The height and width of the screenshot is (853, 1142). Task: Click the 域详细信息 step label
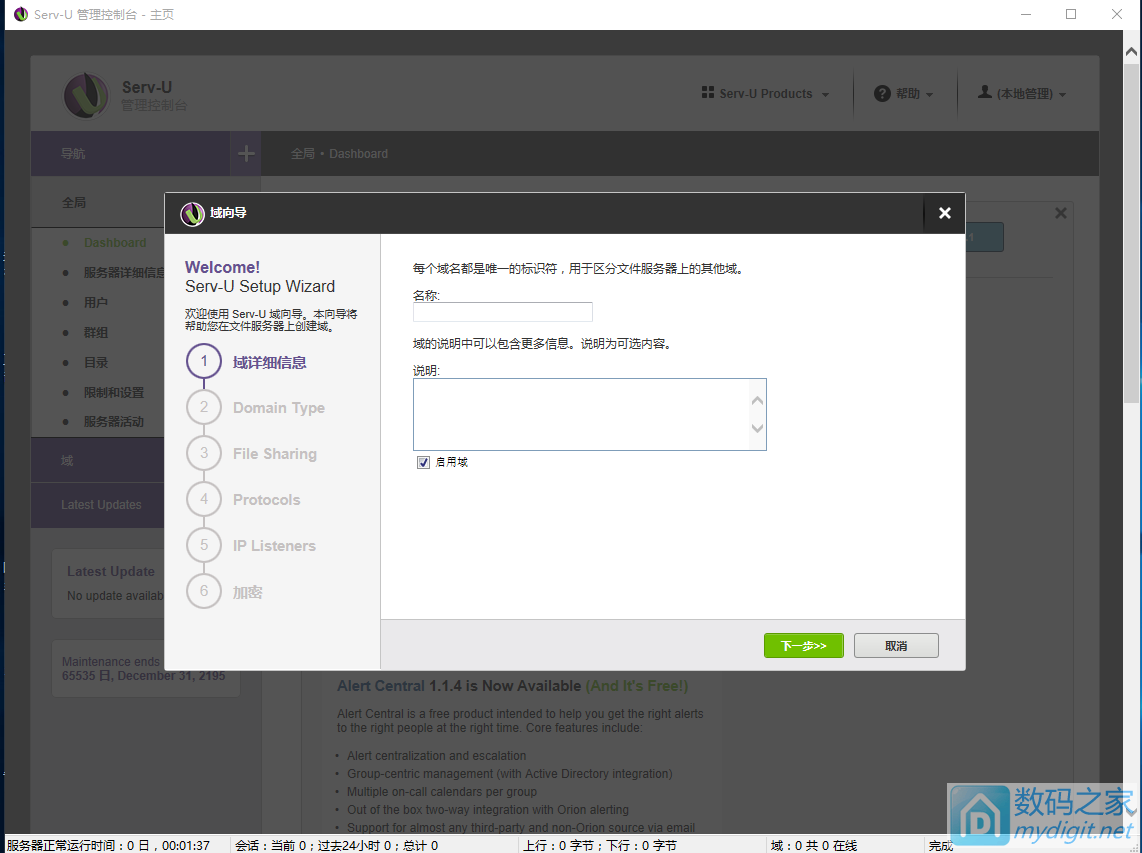click(269, 362)
